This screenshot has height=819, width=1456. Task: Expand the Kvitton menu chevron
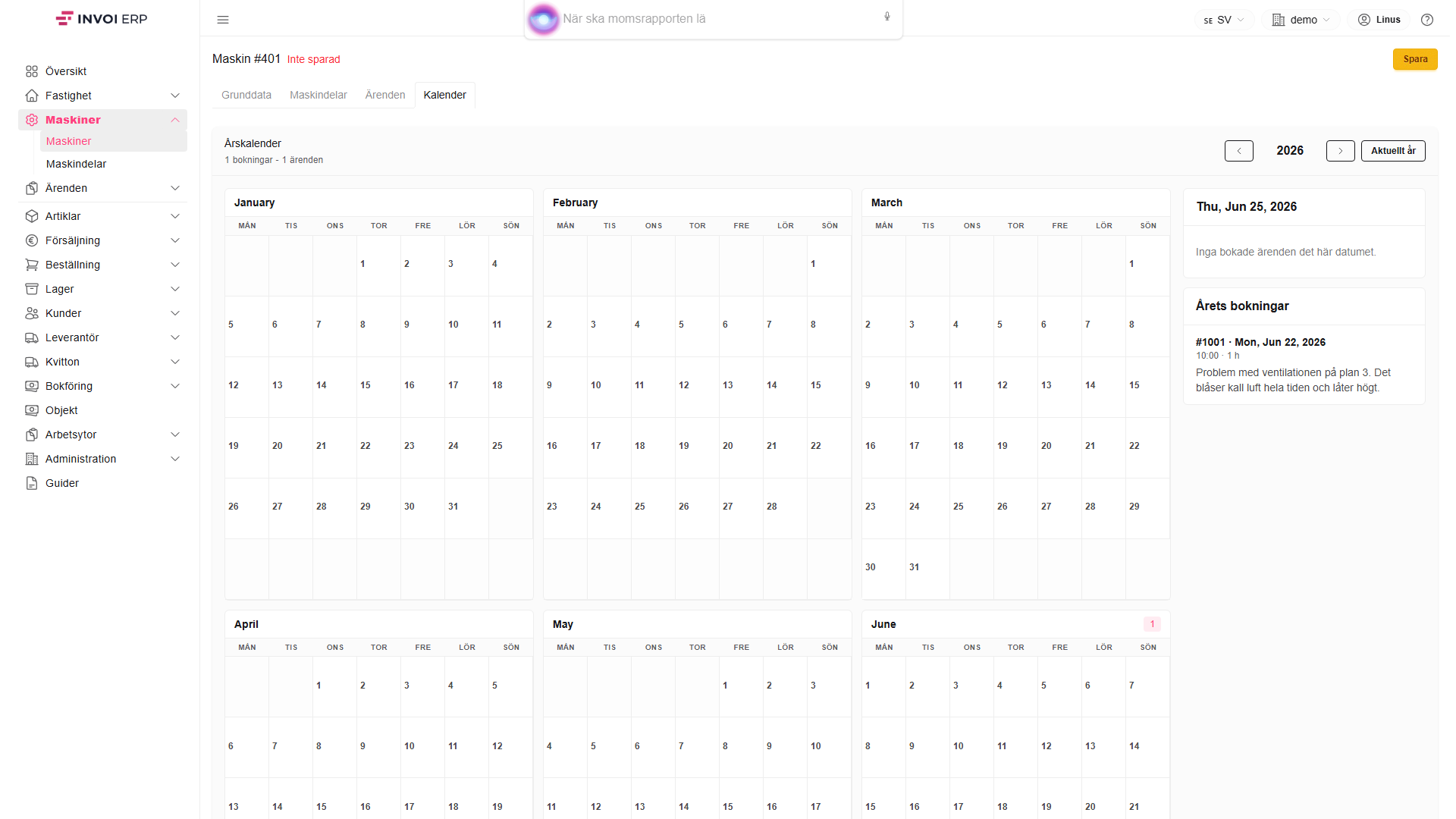(x=175, y=362)
